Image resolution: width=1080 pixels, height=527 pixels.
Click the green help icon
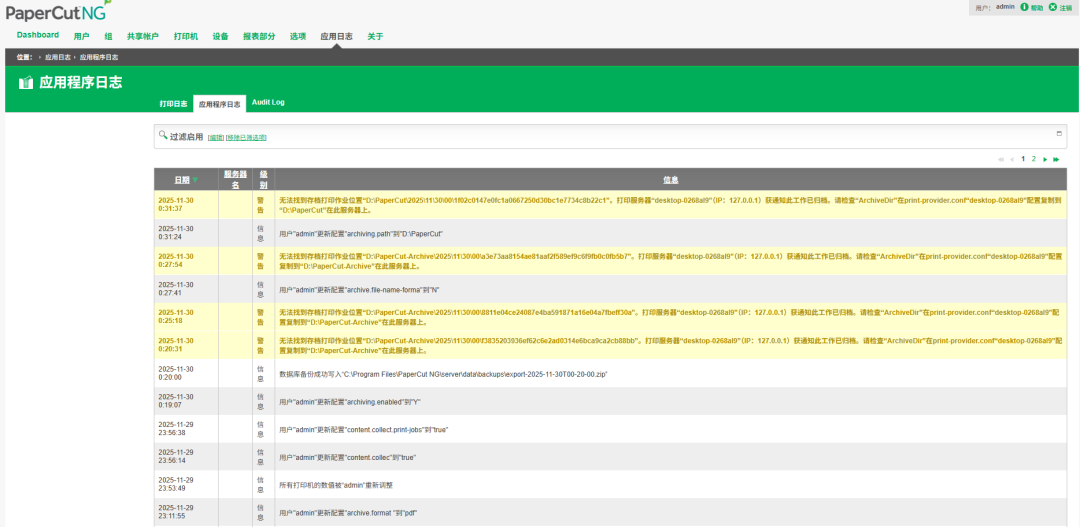click(x=1024, y=7)
